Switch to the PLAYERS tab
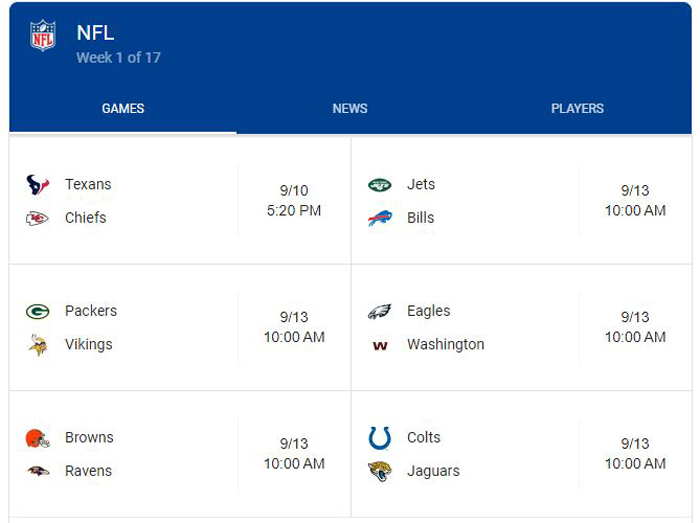 pos(577,108)
